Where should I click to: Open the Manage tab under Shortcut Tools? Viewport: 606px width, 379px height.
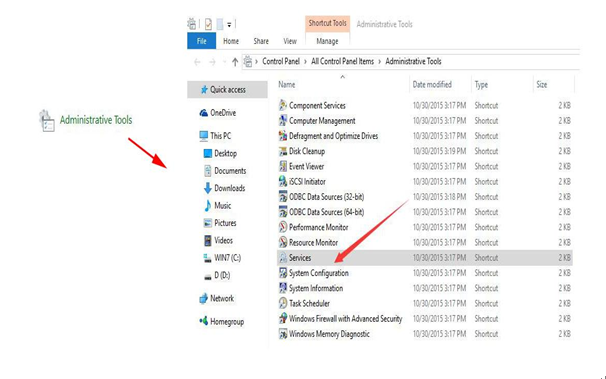327,41
